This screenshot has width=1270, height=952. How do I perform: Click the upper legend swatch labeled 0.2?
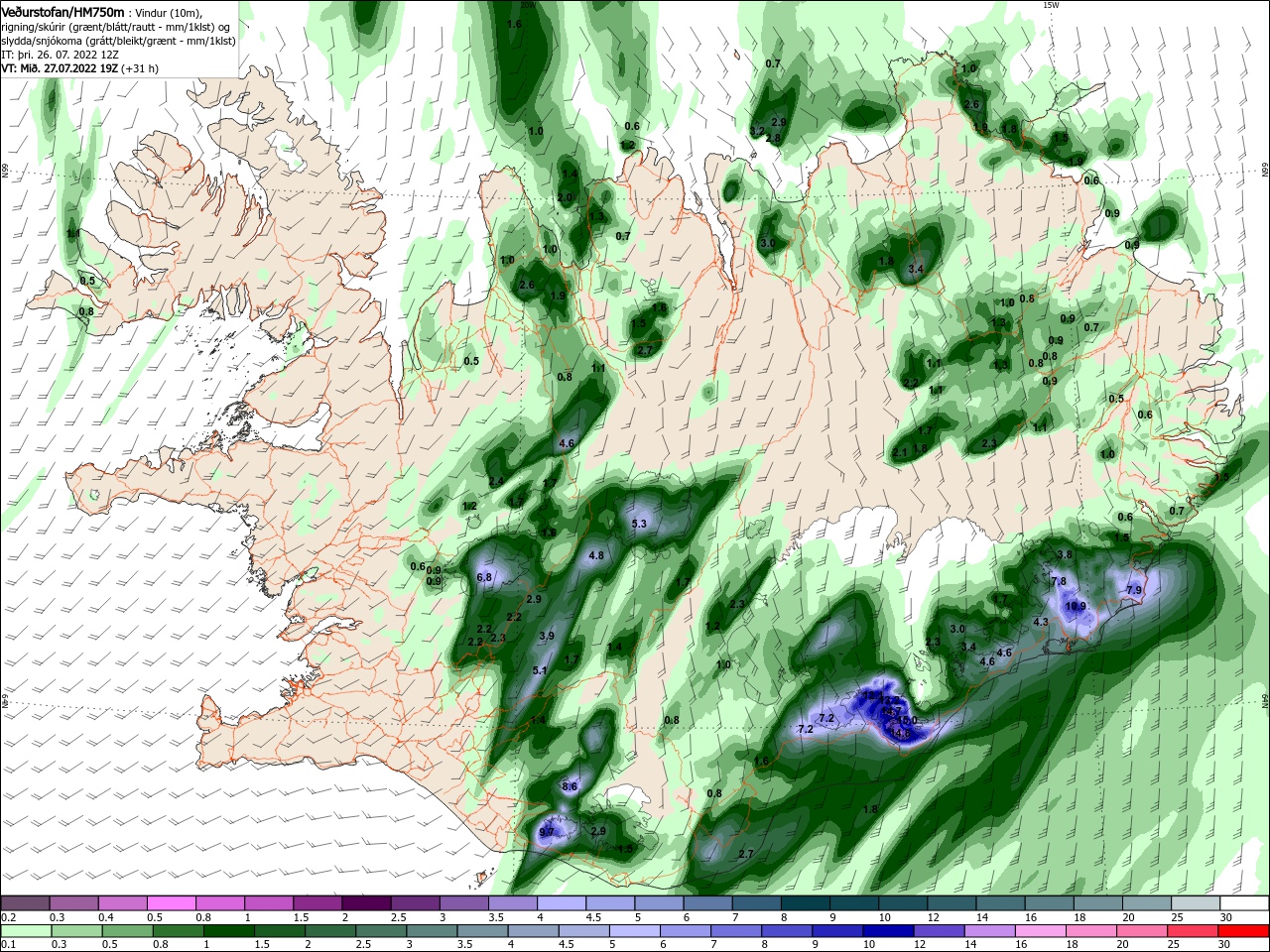tap(25, 903)
